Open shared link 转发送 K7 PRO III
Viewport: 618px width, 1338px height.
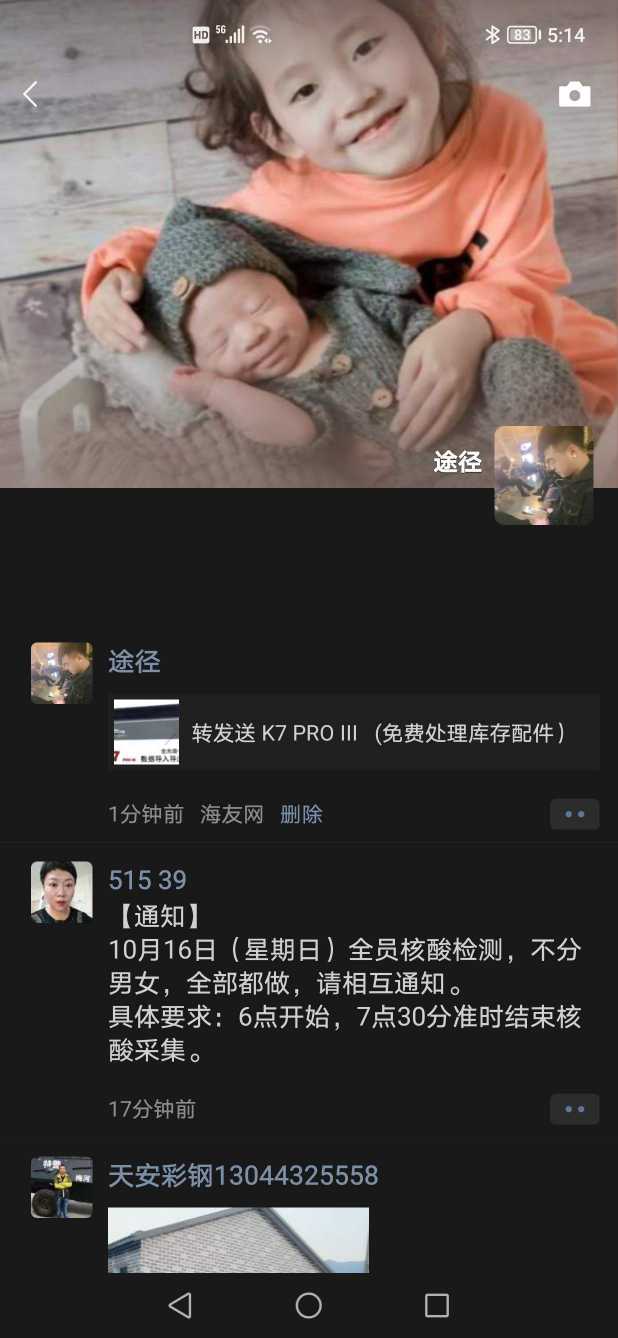tap(354, 733)
